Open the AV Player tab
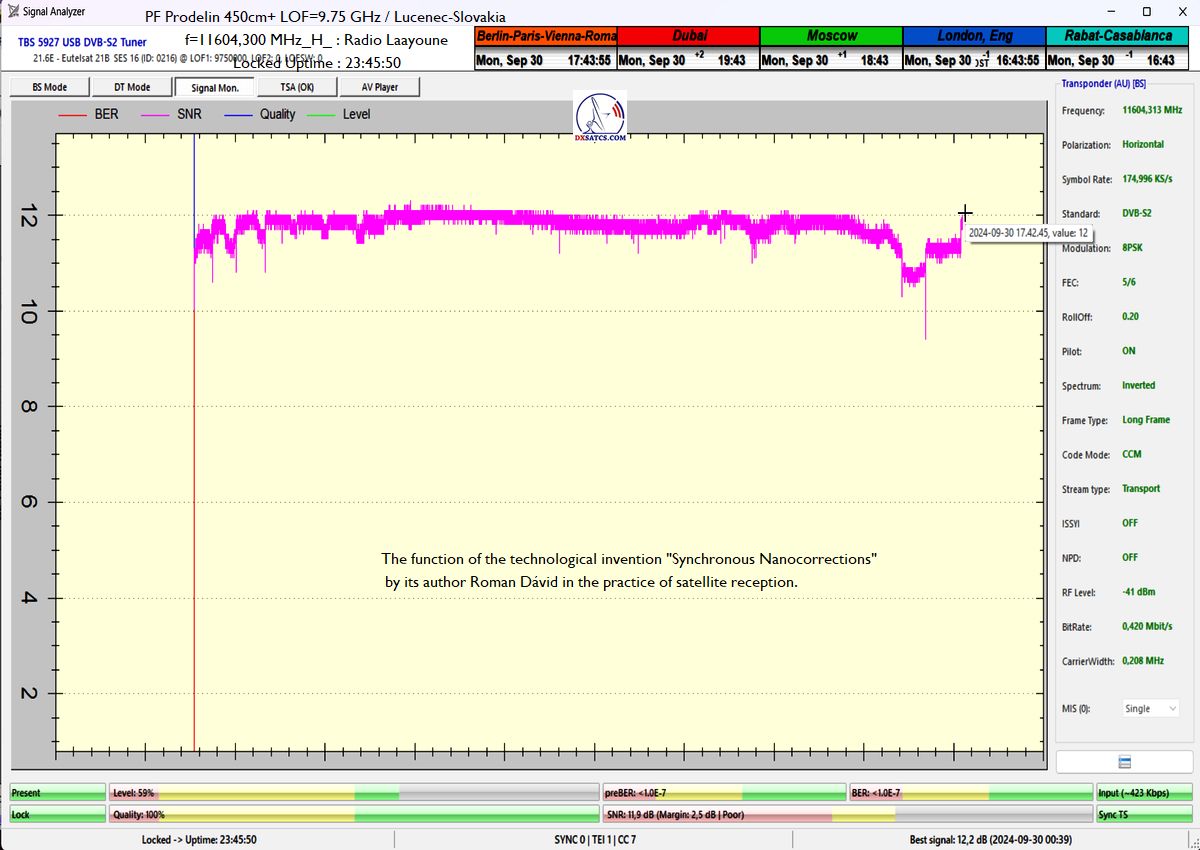Image resolution: width=1200 pixels, height=850 pixels. point(379,87)
